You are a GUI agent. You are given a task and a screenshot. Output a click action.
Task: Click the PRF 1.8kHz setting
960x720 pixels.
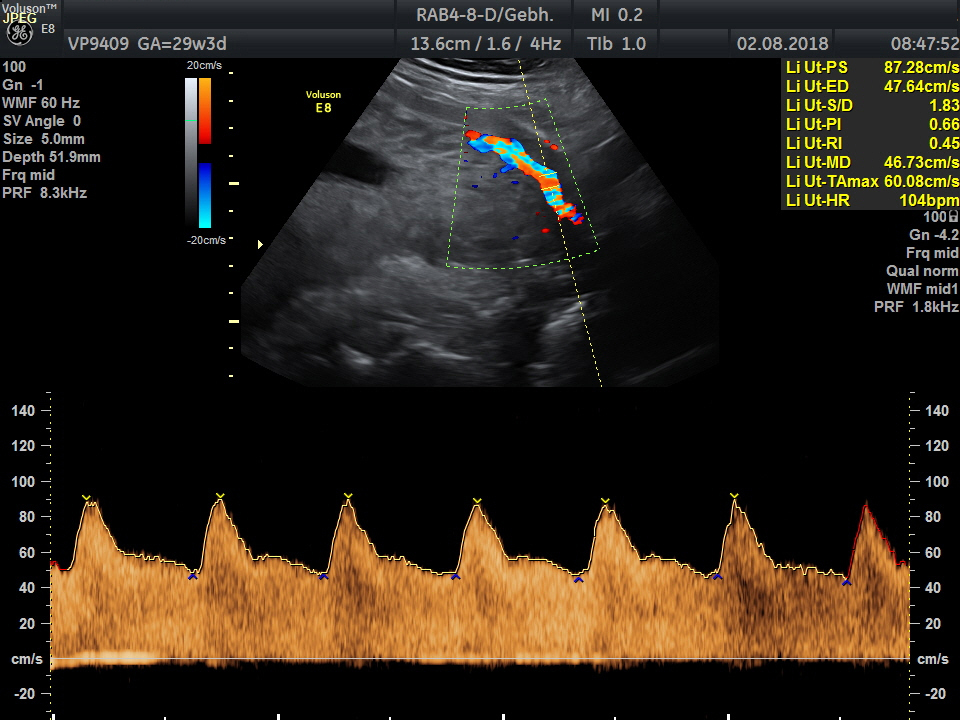tap(917, 307)
